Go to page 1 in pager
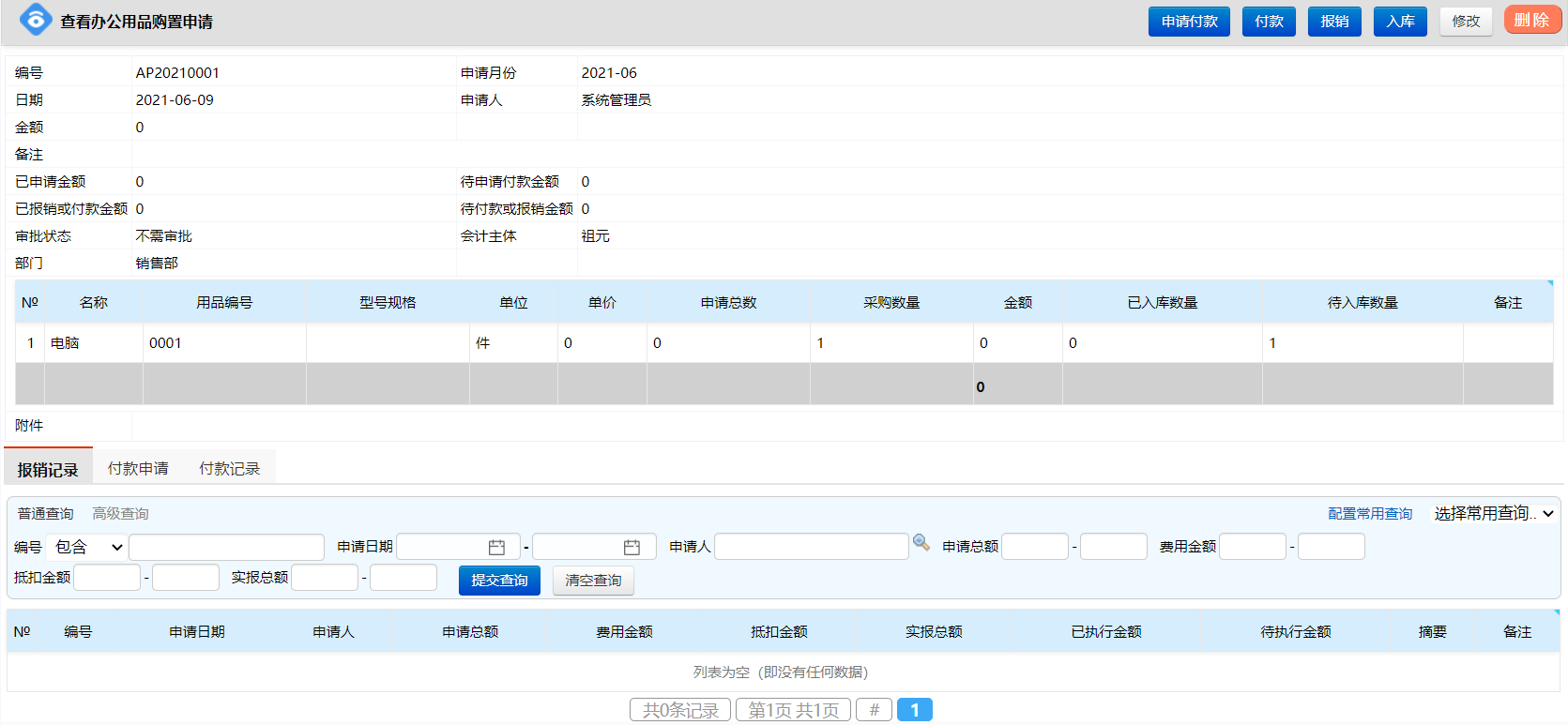1568x725 pixels. 915,710
